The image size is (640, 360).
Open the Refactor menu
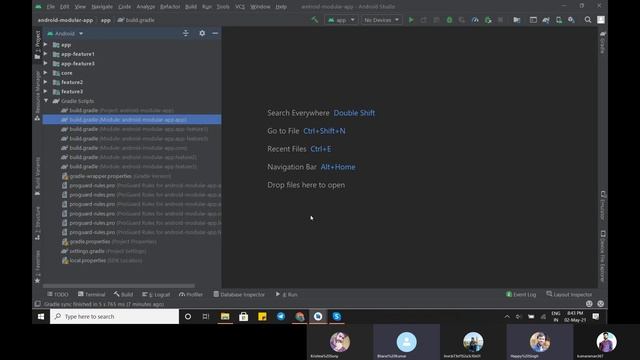pos(170,7)
